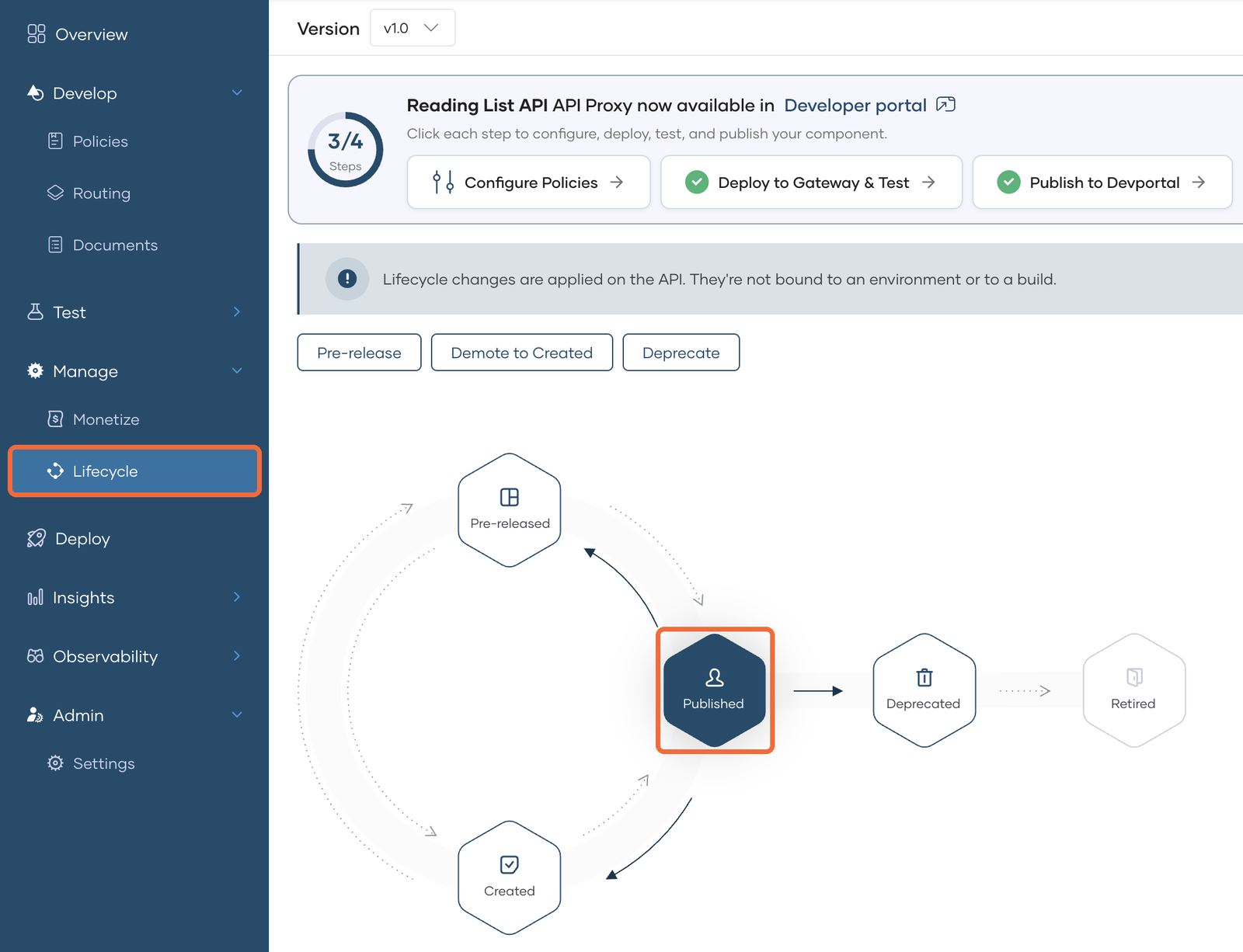Click the Insights bar chart icon
This screenshot has height=952, width=1243.
pos(36,597)
